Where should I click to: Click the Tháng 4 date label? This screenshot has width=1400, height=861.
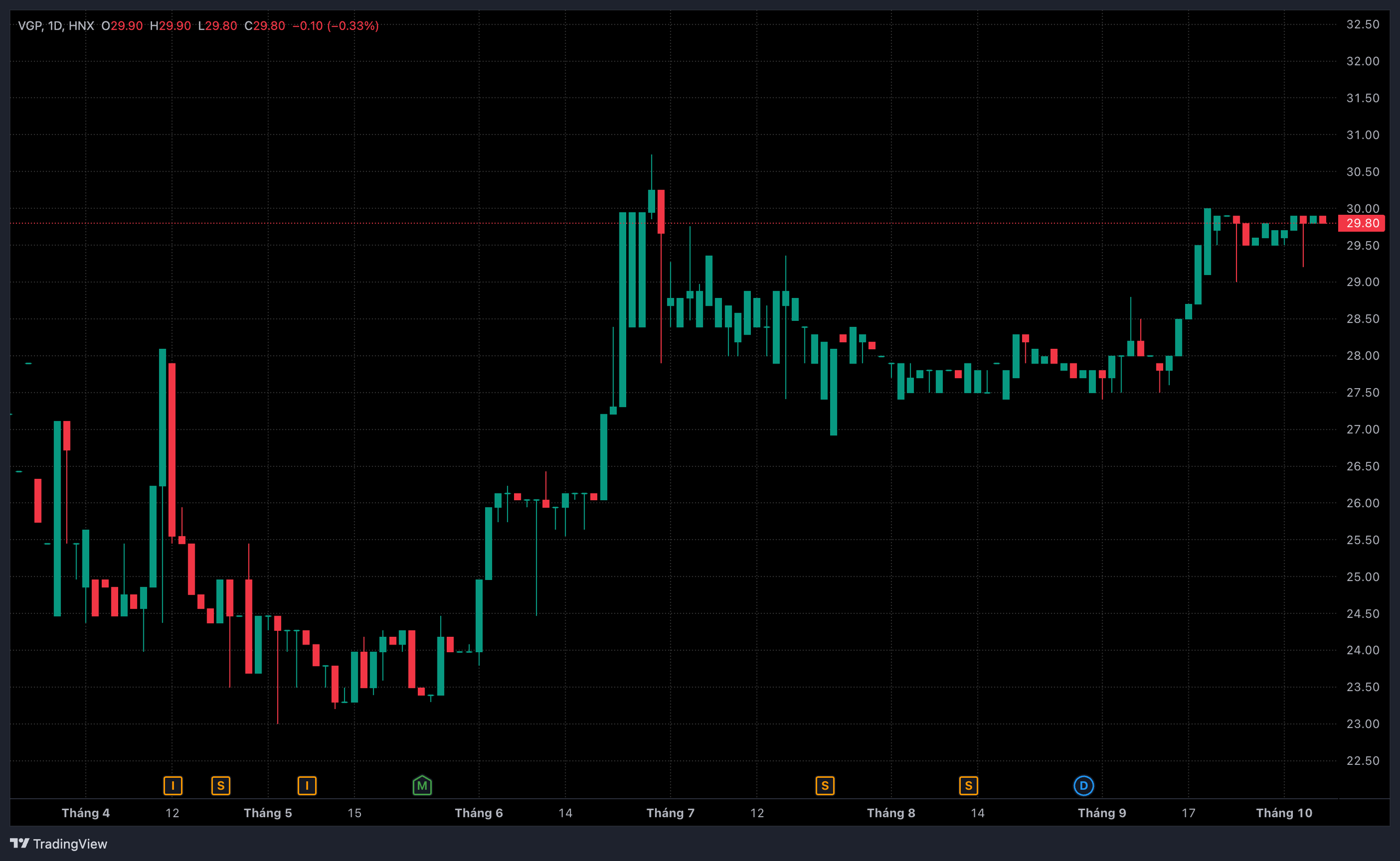[85, 812]
